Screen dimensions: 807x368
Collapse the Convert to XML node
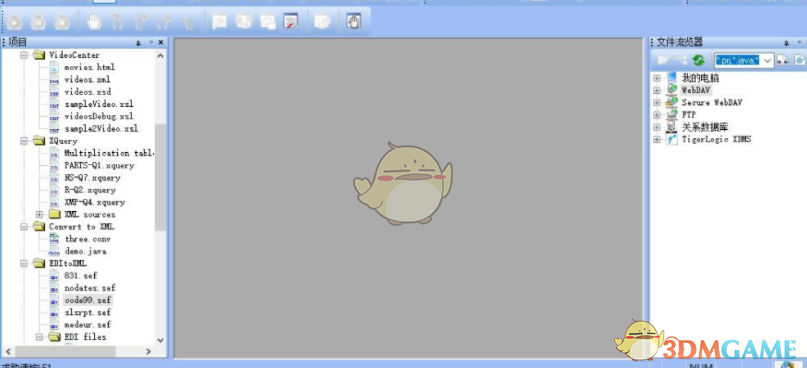click(24, 227)
